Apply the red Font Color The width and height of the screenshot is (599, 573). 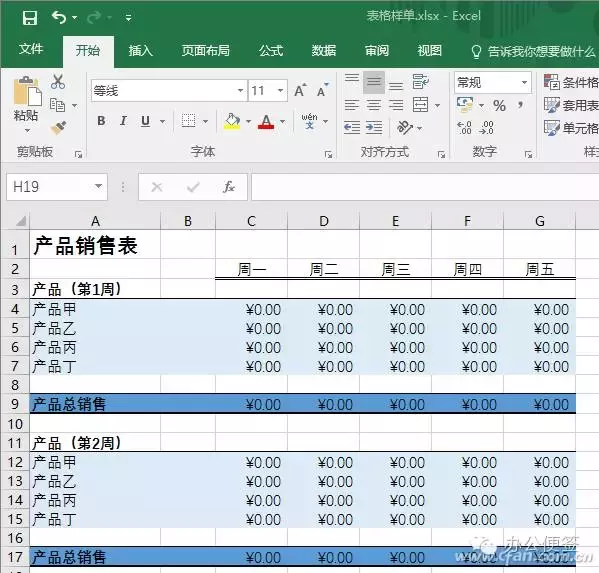[266, 121]
